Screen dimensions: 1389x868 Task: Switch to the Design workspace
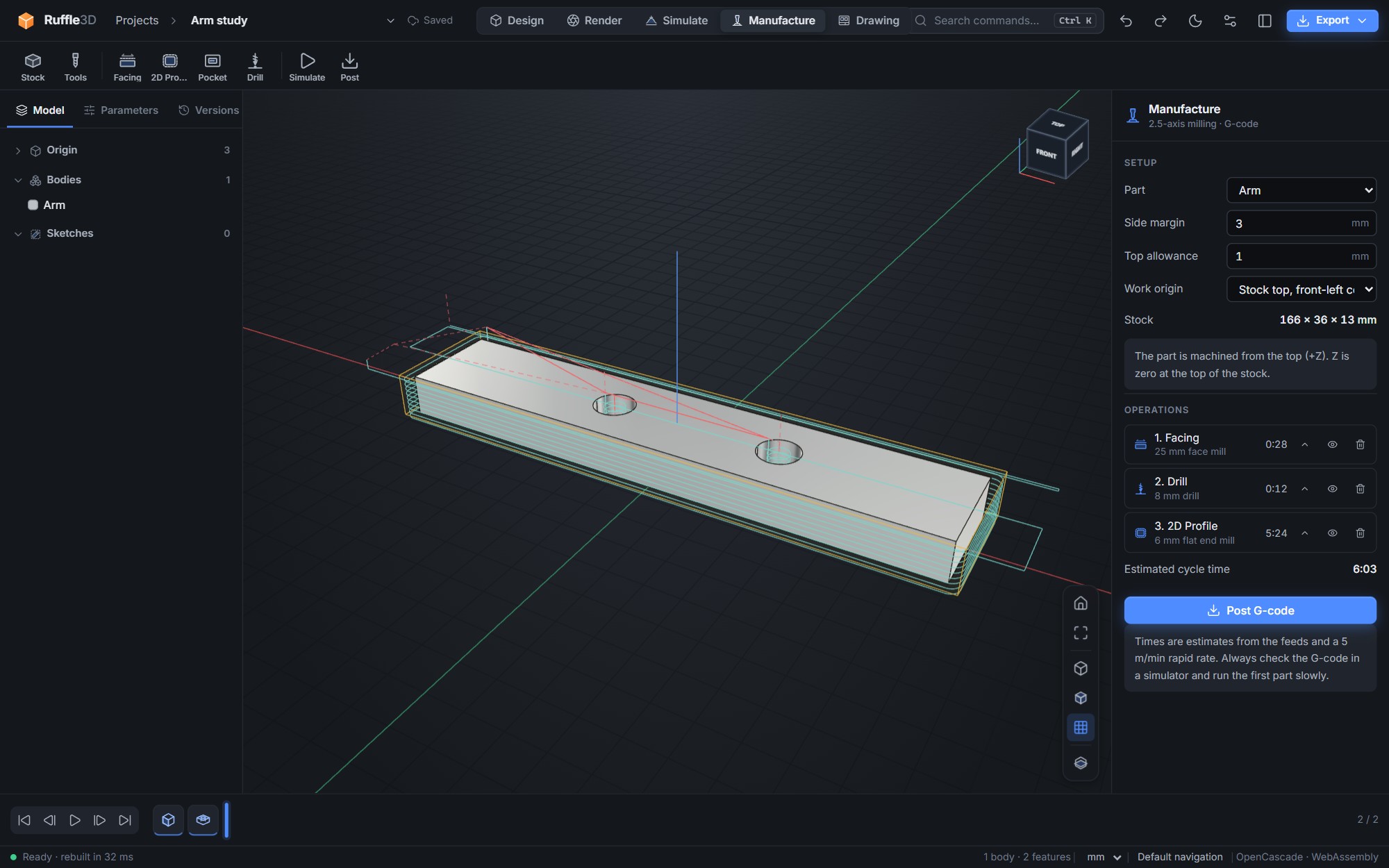(517, 21)
